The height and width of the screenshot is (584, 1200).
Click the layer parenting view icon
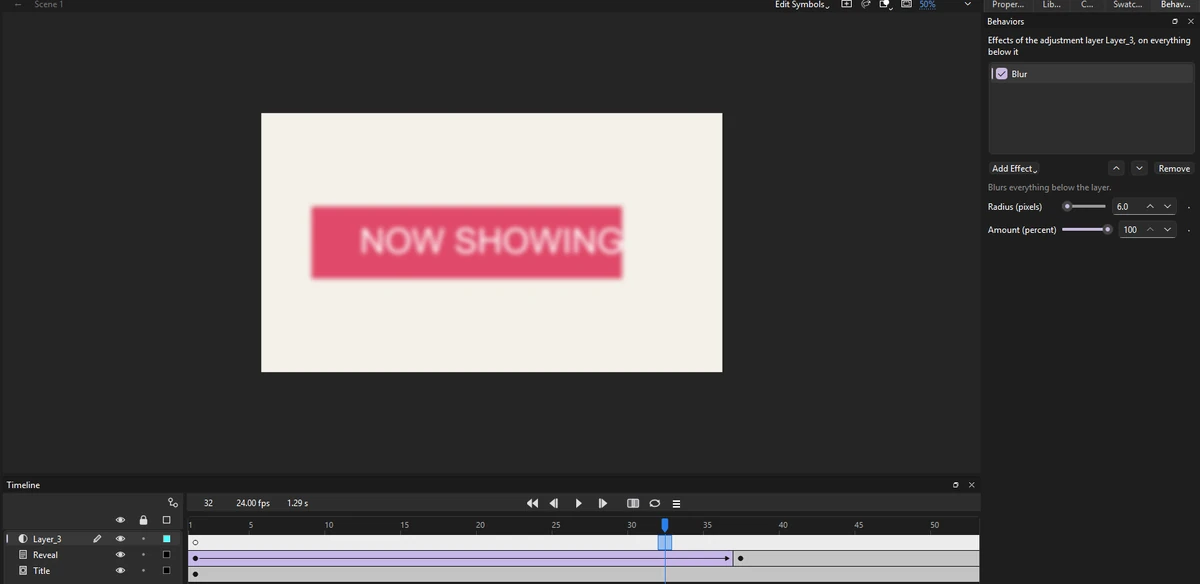coord(173,503)
